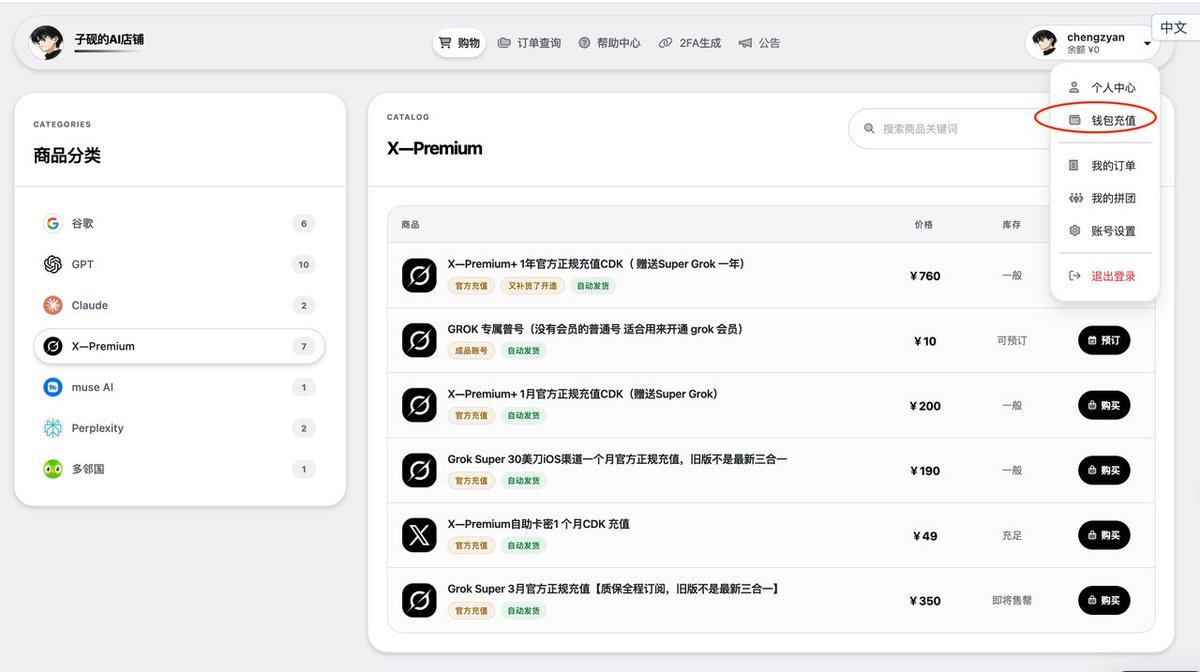Viewport: 1200px width, 672px height.
Task: Open GROK 专属普号 product title
Action: click(595, 329)
